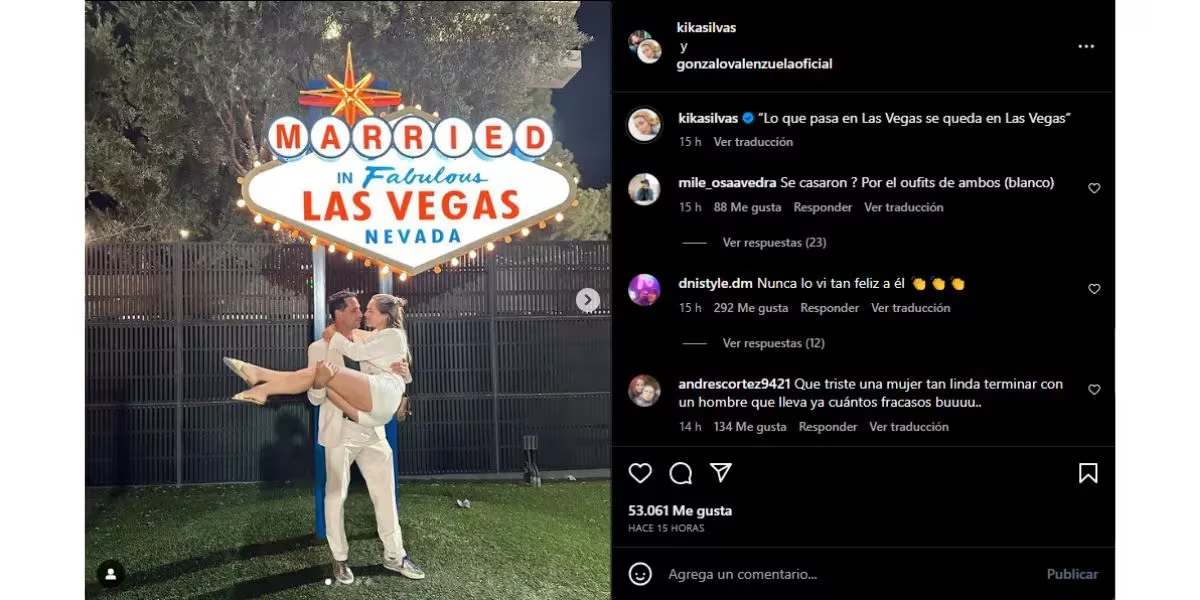
Task: Open the three-dot more options menu
Action: (1086, 46)
